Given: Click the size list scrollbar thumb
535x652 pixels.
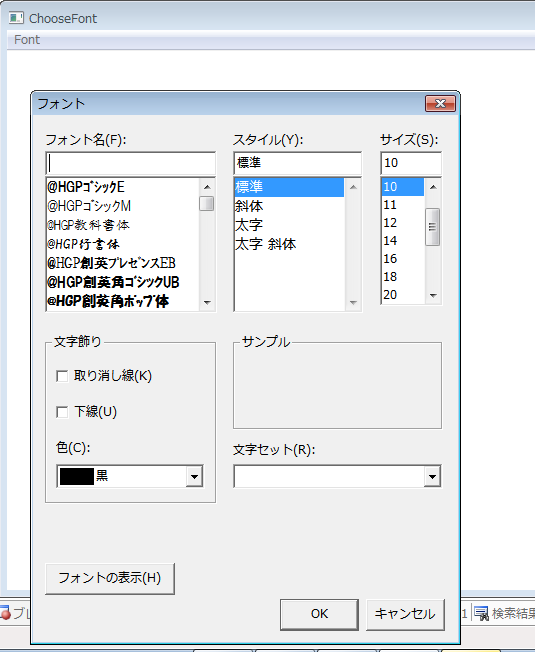Looking at the screenshot, I should [433, 227].
